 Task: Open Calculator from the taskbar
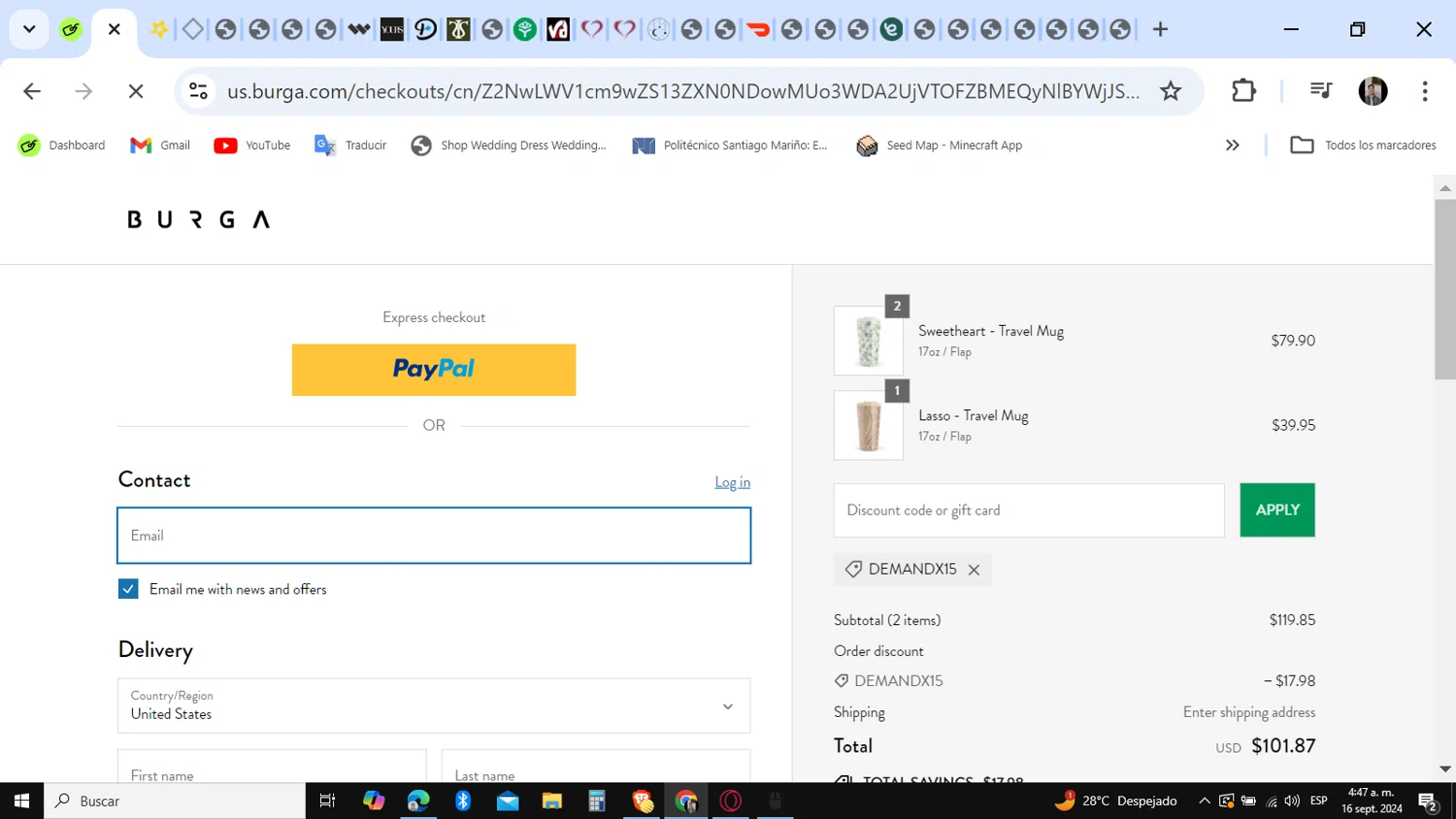597,801
